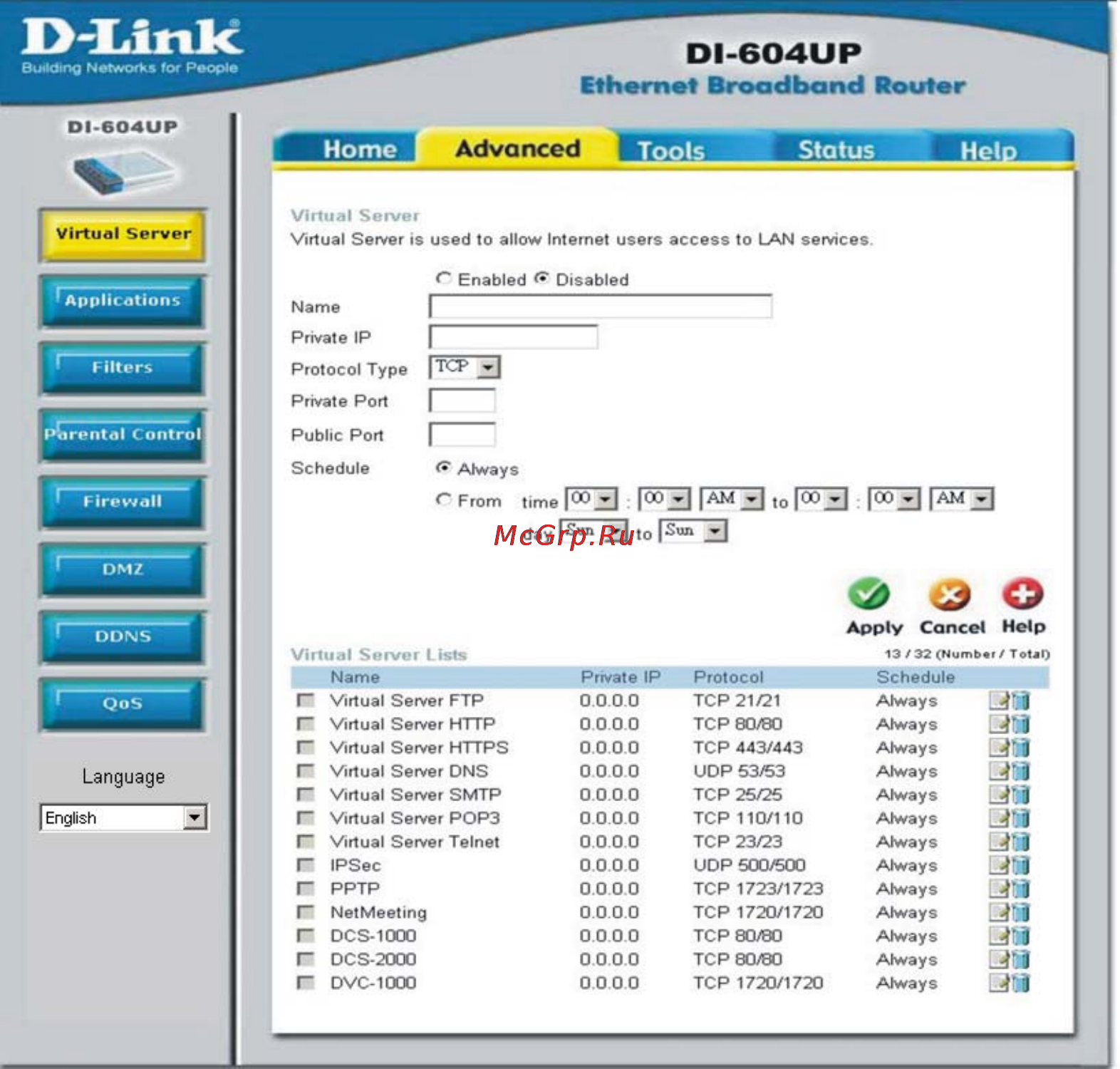
Task: Open the end hour dropdown
Action: [821, 499]
